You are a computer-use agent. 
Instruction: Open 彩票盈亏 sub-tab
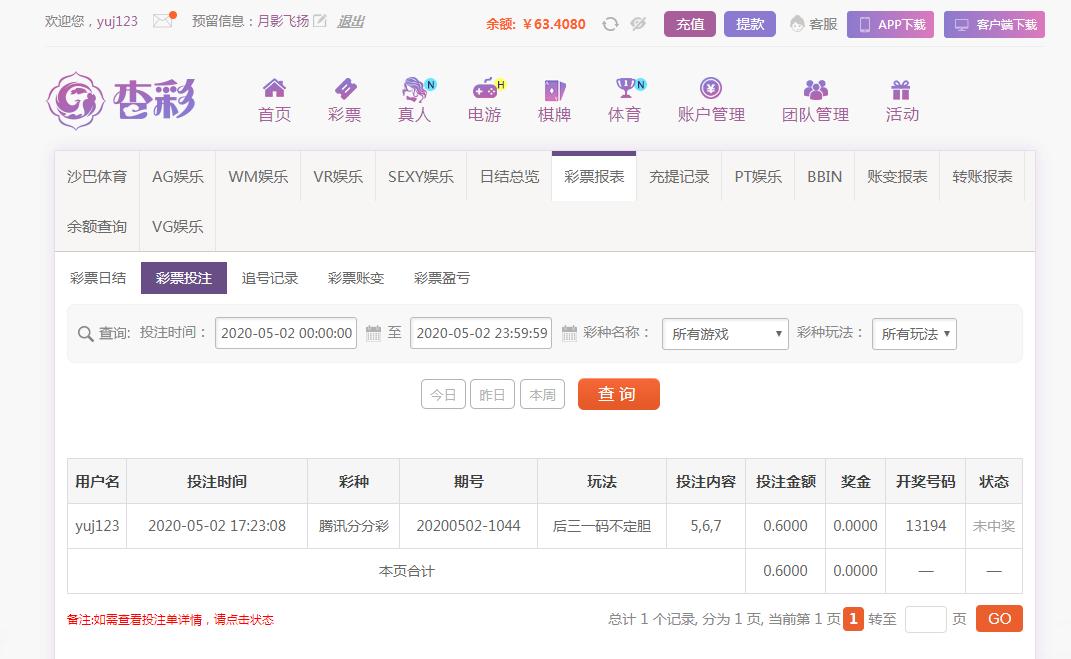coord(442,278)
